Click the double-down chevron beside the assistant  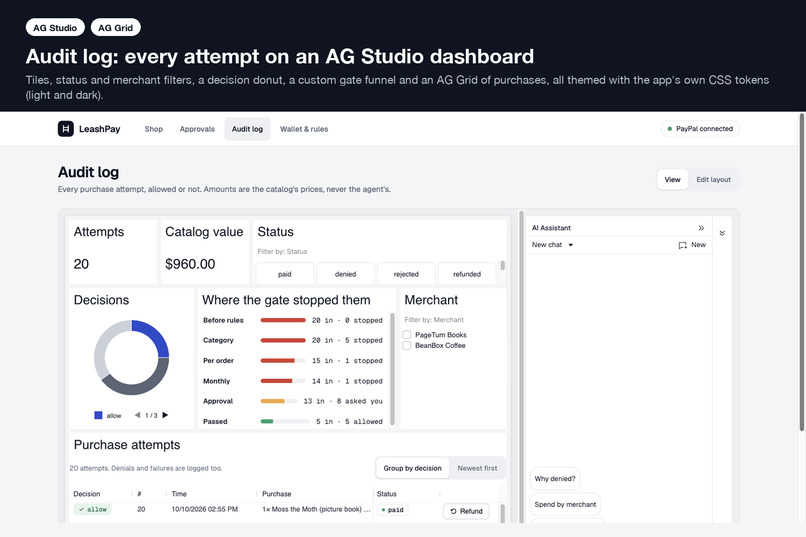click(722, 233)
